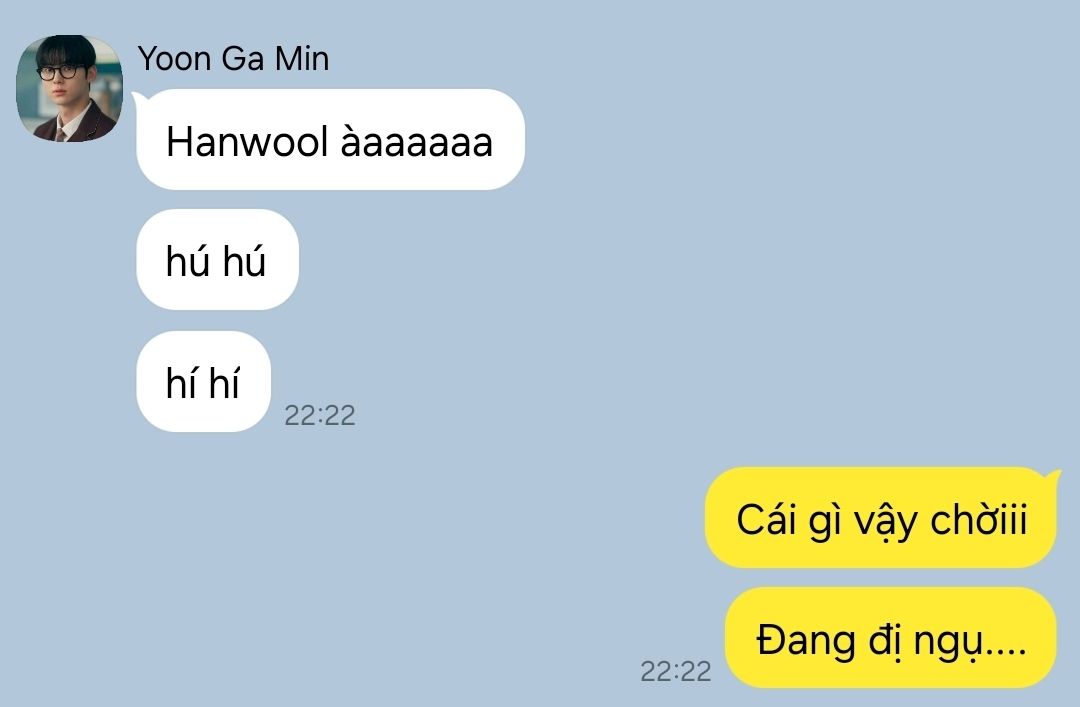Tap the "hú hú" message bubble

coord(218,260)
